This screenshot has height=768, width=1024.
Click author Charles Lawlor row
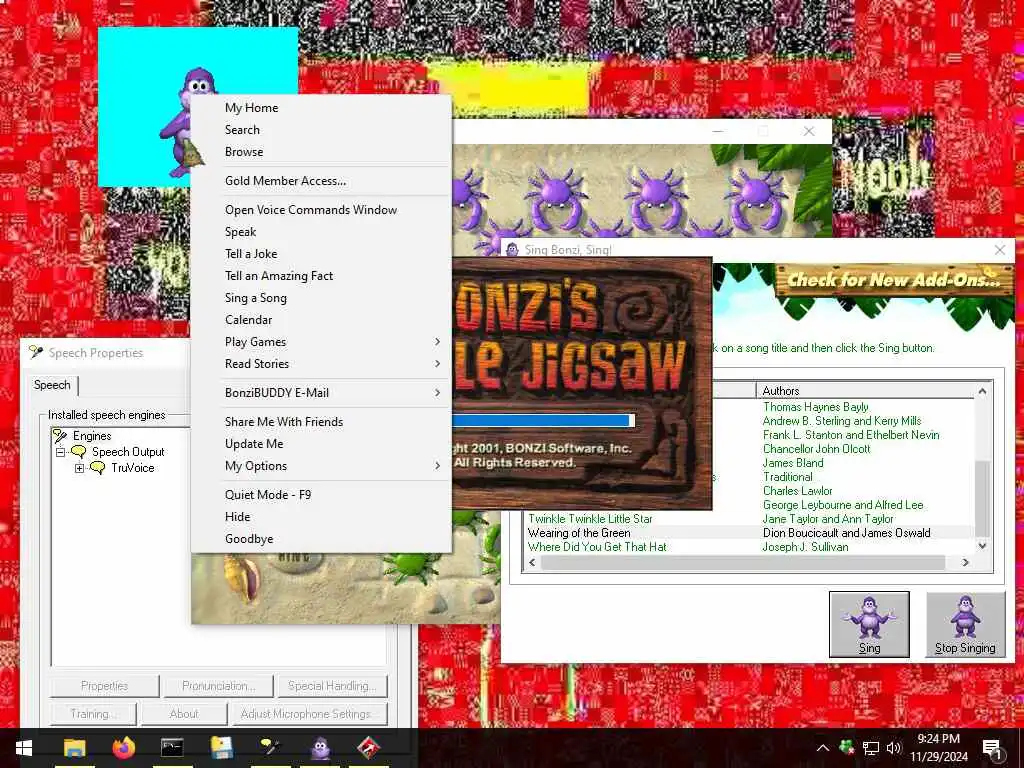coord(797,491)
